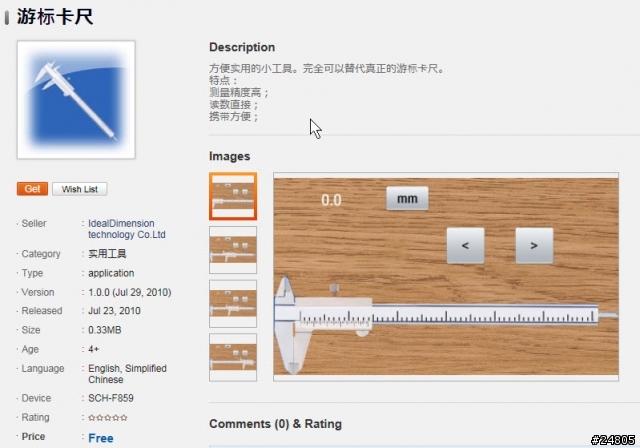Click the Images heading

tap(229, 156)
